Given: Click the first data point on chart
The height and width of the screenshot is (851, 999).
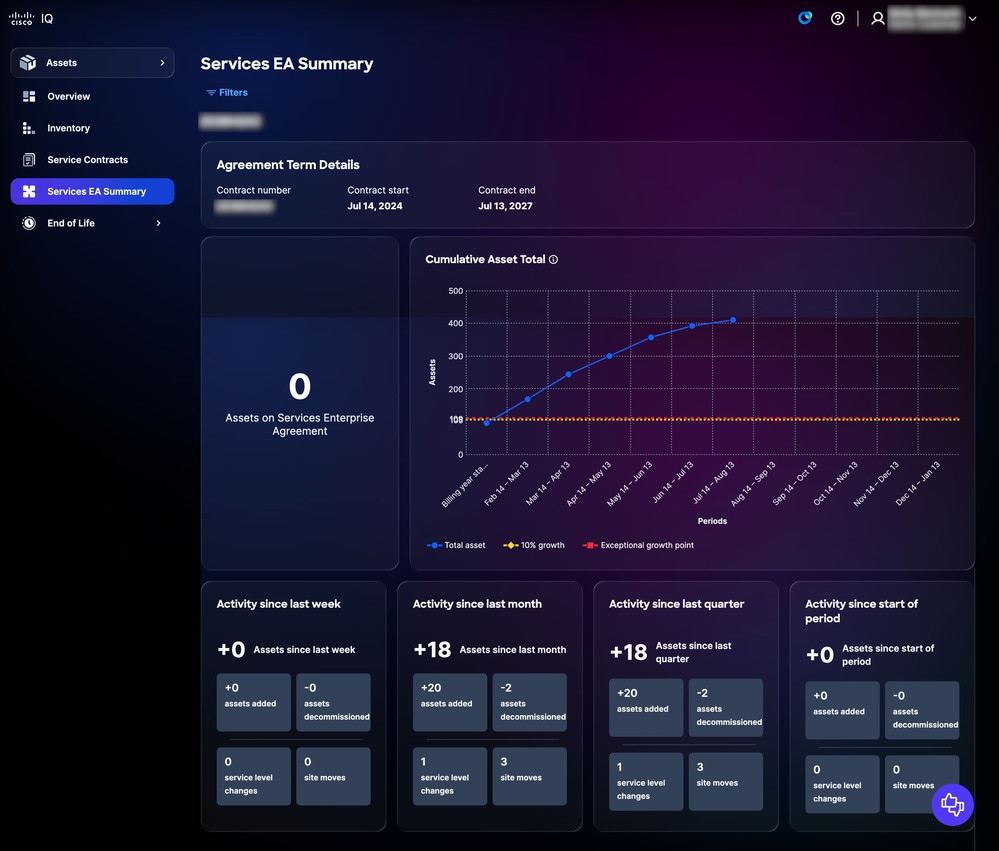Looking at the screenshot, I should (487, 423).
